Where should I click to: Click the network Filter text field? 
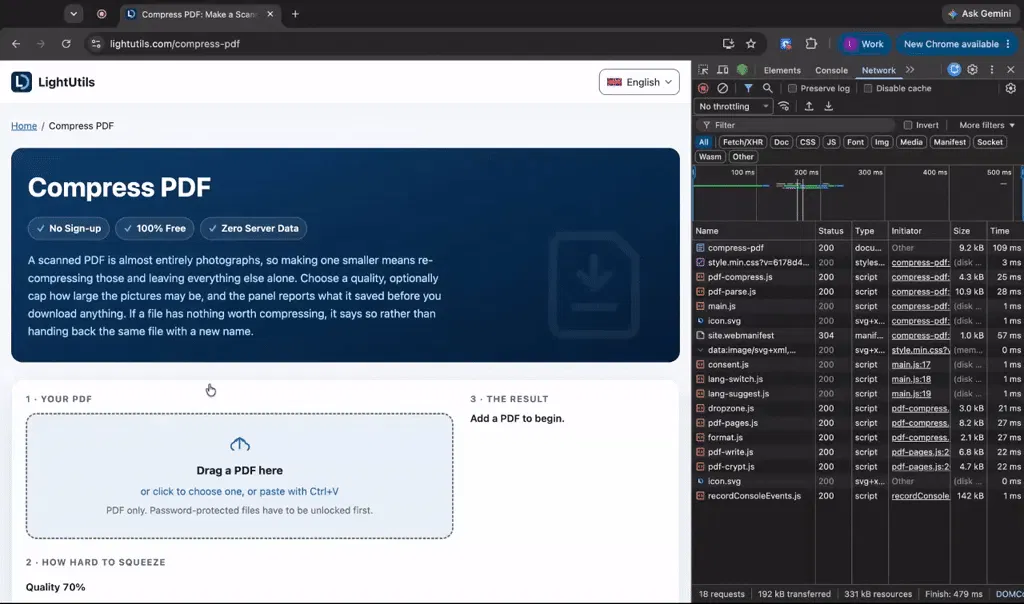(797, 125)
